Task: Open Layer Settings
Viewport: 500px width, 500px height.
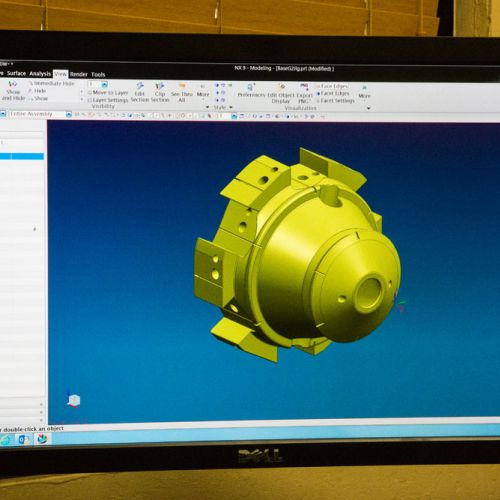Action: tap(108, 100)
